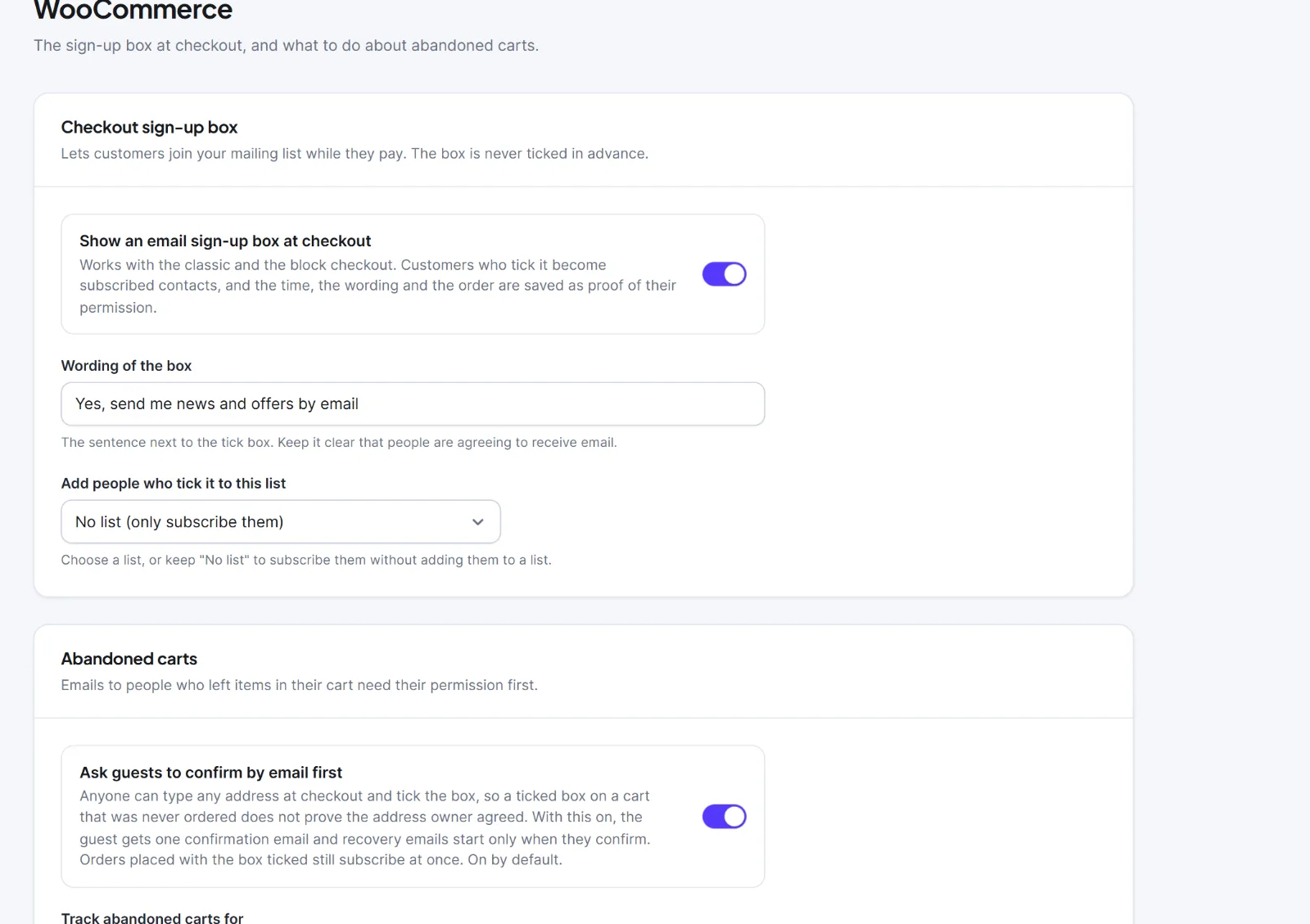Screen dimensions: 1310x924
Task: Select the "Checkout sign-up box" heading
Action: (149, 127)
